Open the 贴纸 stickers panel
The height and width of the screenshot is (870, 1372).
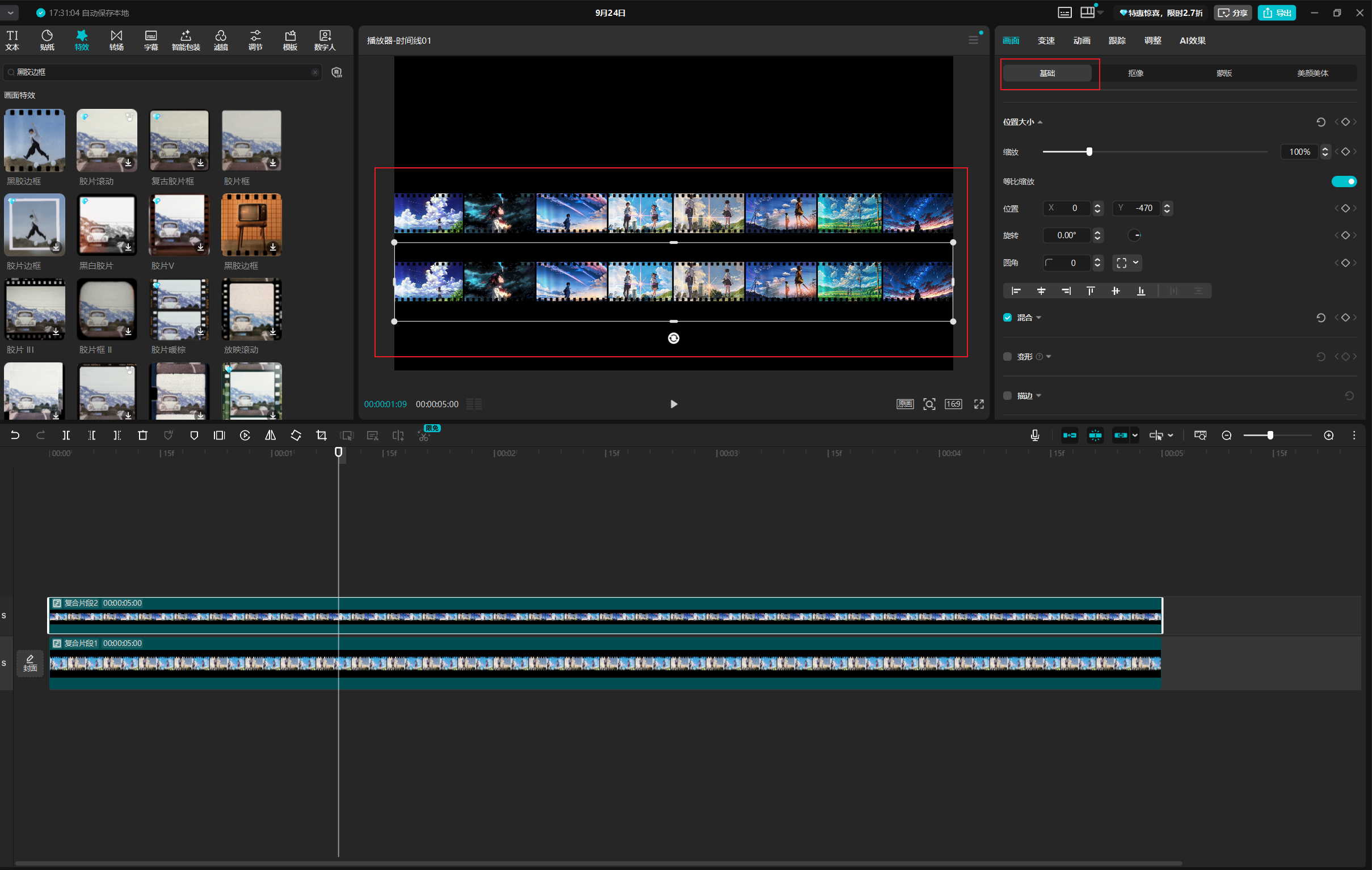click(47, 40)
